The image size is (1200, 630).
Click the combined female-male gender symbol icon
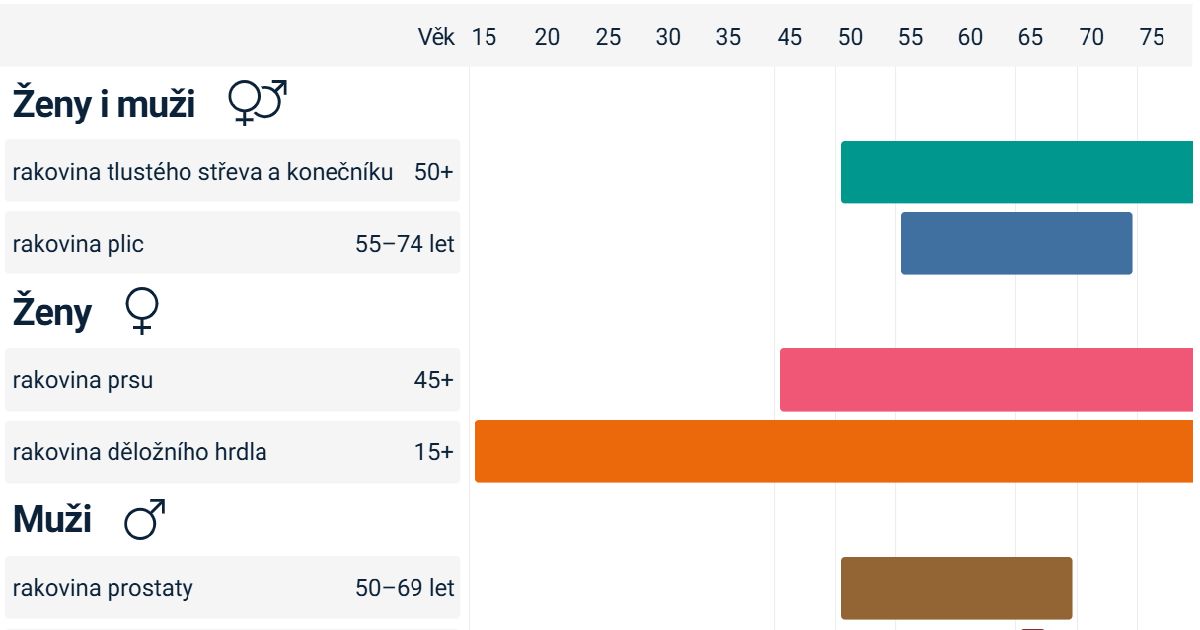(x=257, y=103)
